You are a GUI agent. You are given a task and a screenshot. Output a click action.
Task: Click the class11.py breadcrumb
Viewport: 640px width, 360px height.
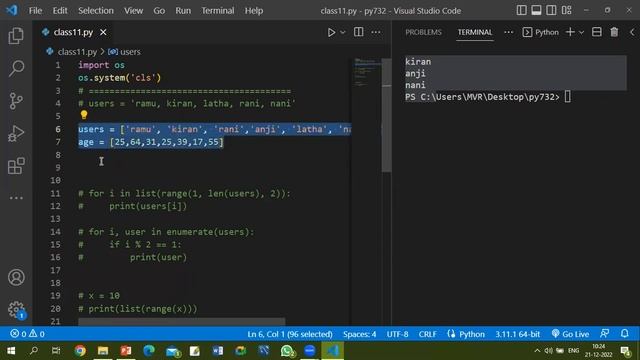pos(77,52)
